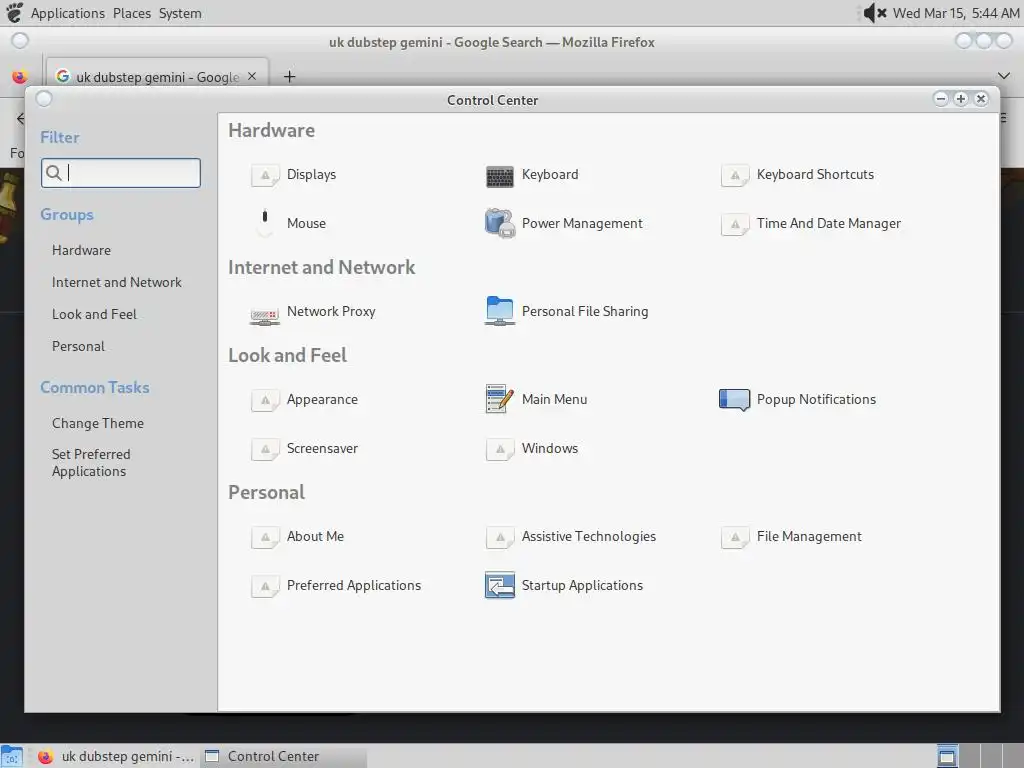The width and height of the screenshot is (1024, 768).
Task: Click the Change Theme common task
Action: pyautogui.click(x=97, y=423)
